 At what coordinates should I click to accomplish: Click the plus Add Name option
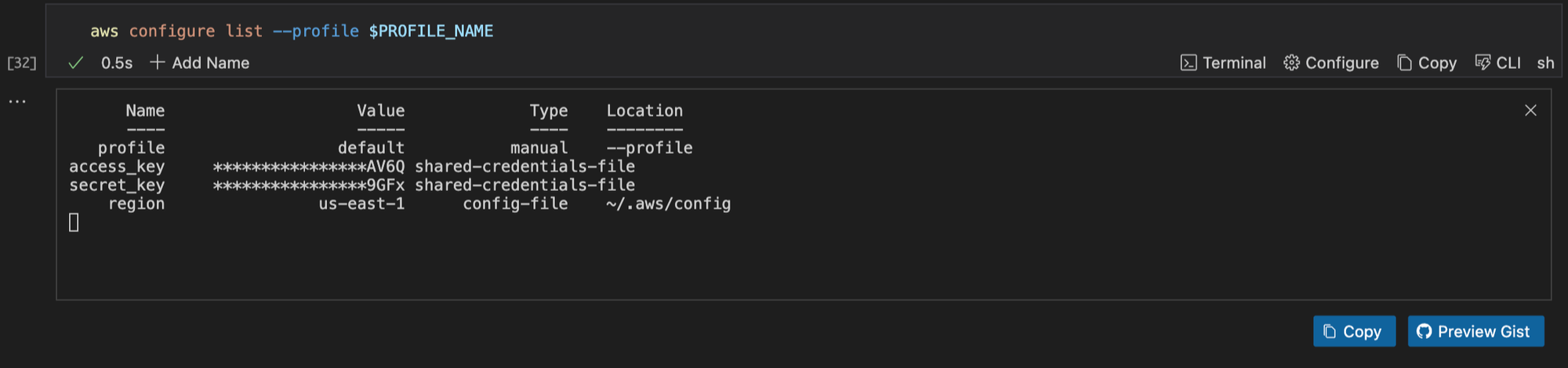(x=200, y=63)
